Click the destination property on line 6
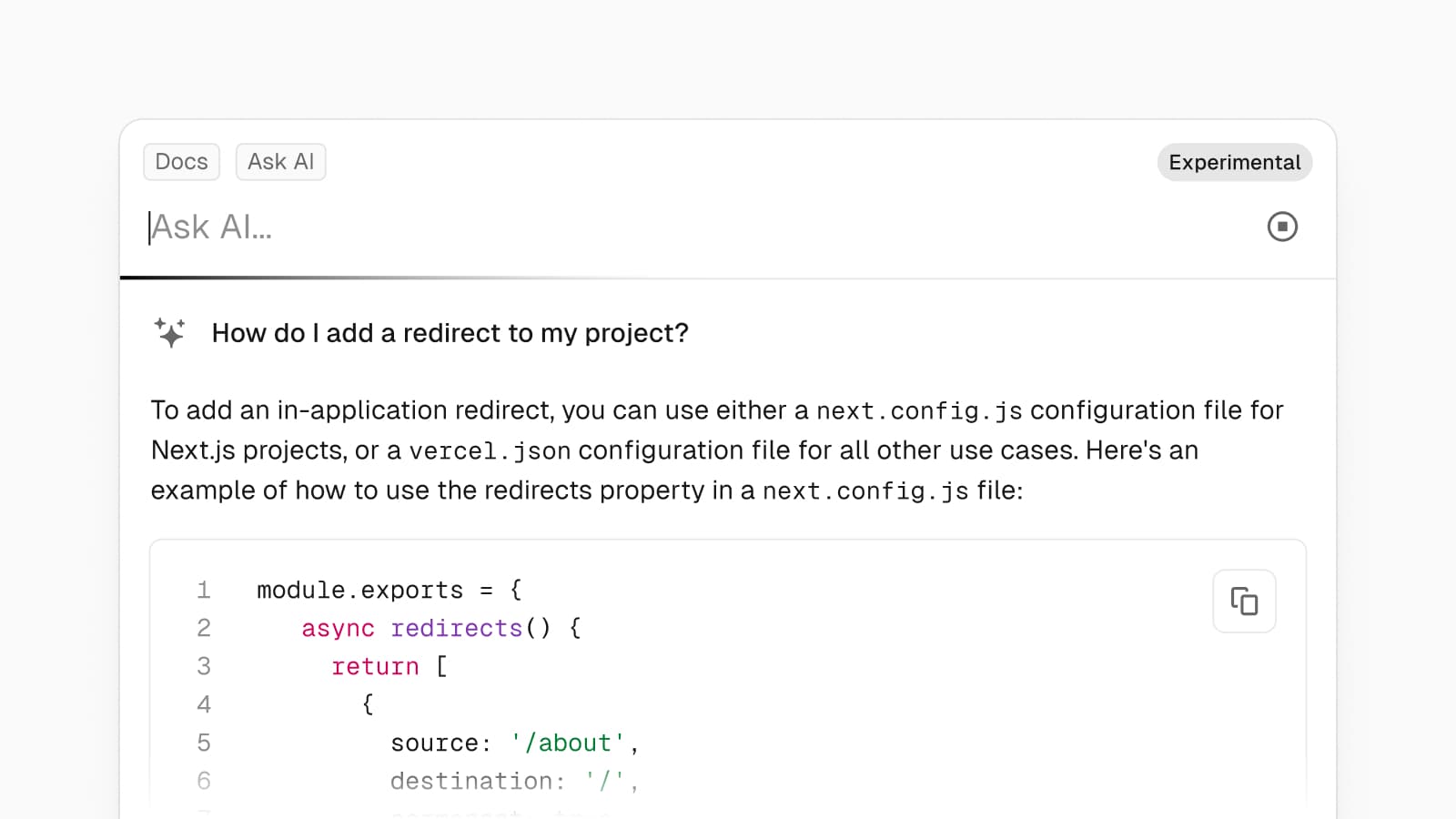Screen dimensions: 1456x819 [471, 782]
